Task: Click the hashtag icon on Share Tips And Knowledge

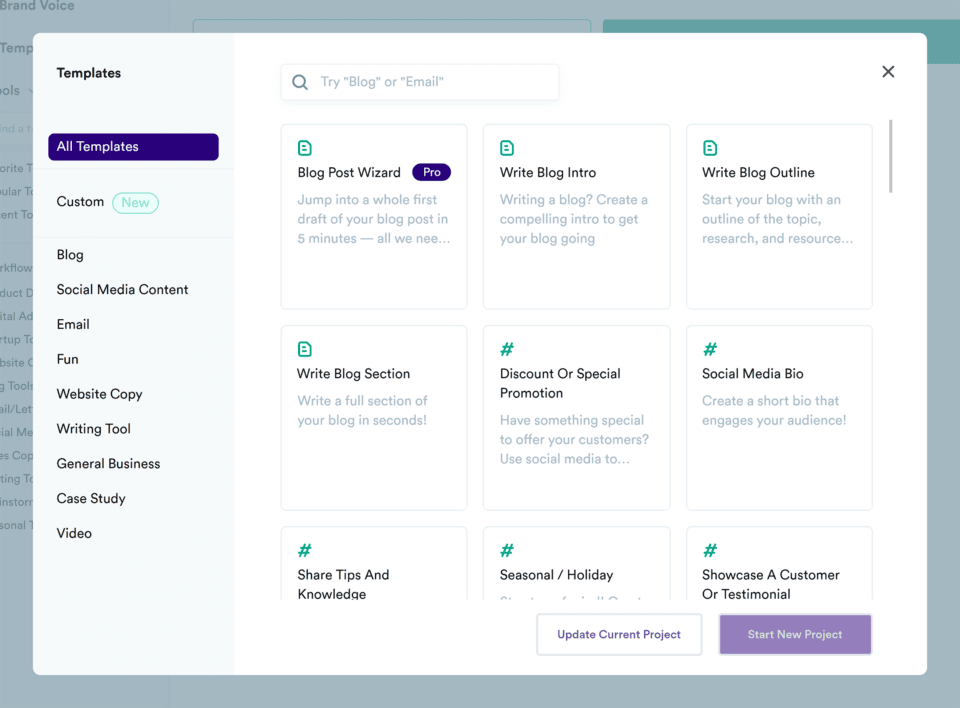Action: point(305,550)
